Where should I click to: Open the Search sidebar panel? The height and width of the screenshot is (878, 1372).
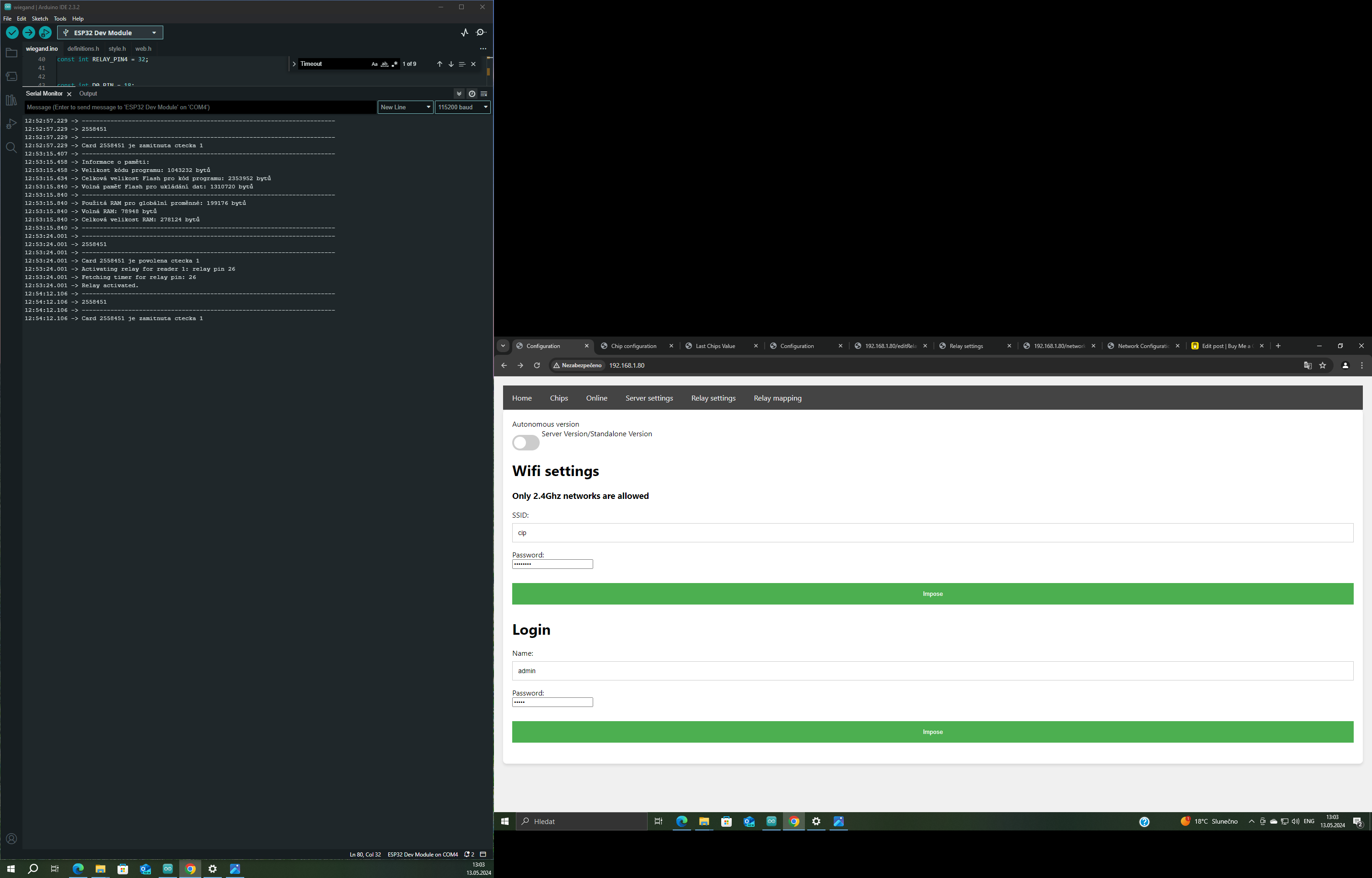11,148
